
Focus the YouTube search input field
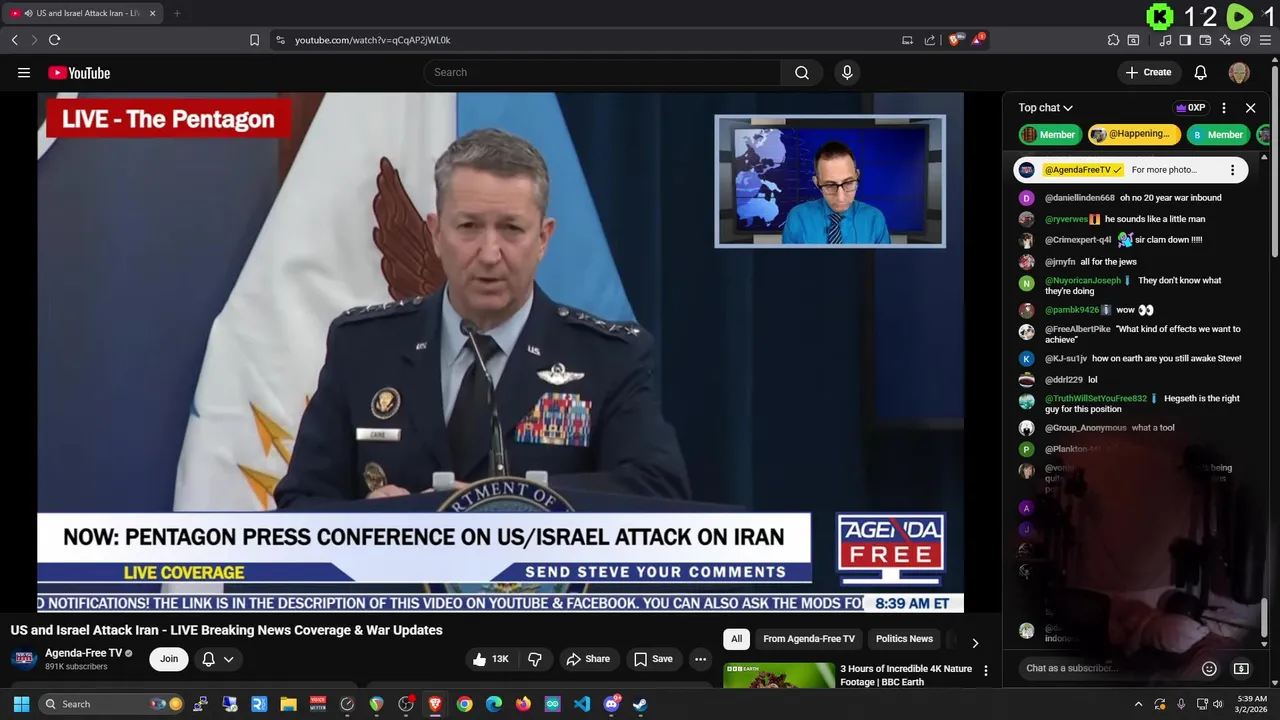click(x=602, y=72)
